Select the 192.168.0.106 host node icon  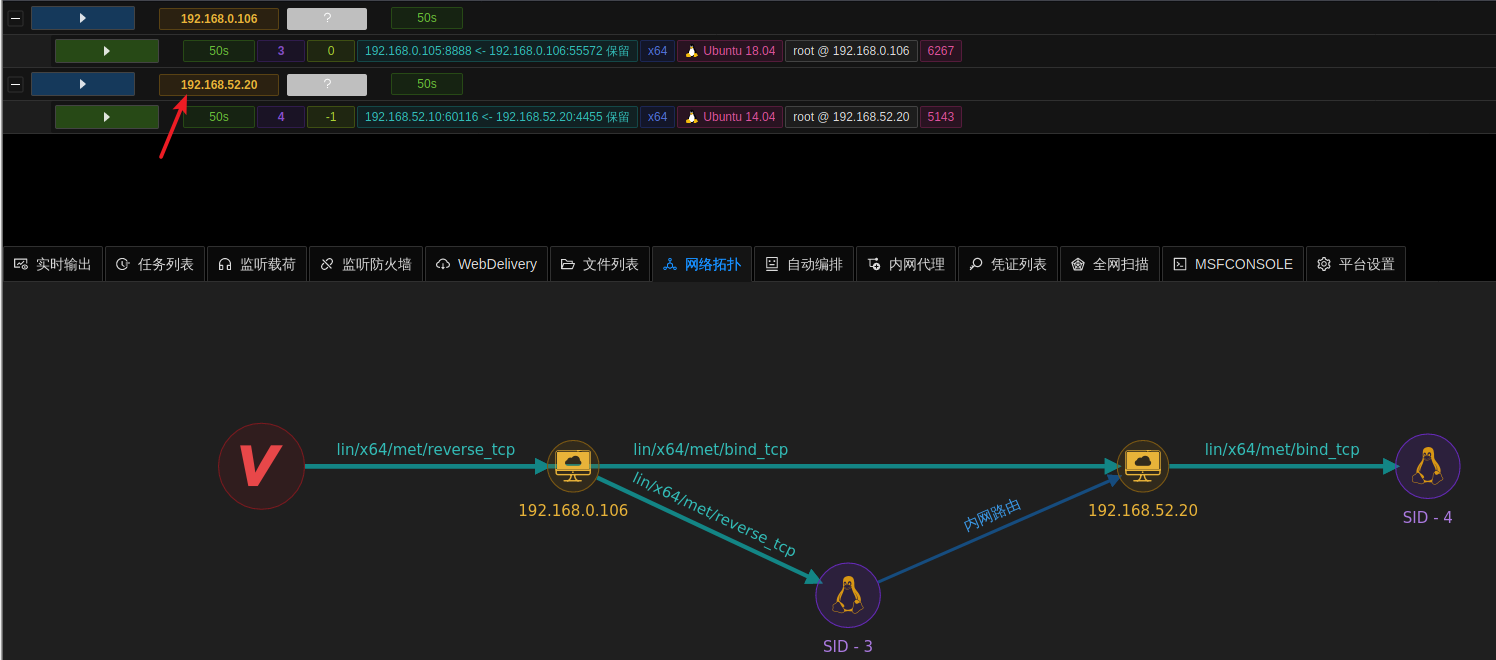point(573,466)
